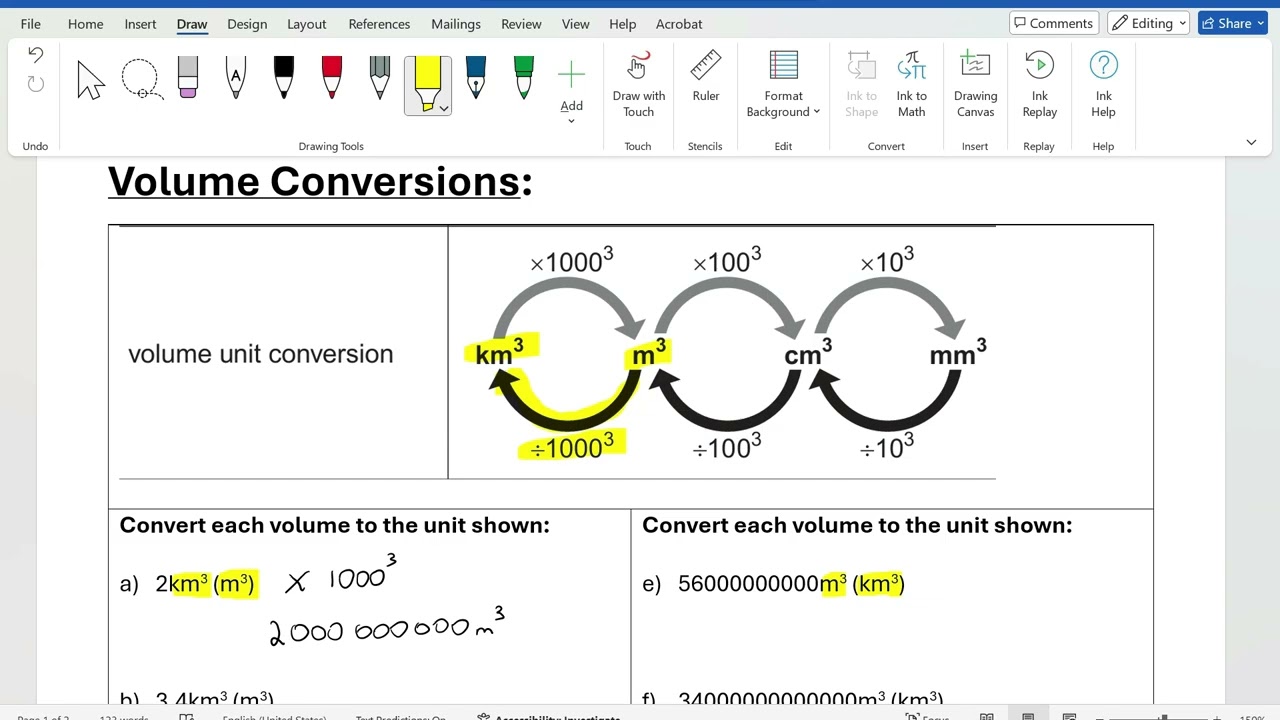Click the mm³ label in diagram
This screenshot has width=1280, height=720.
pyautogui.click(x=958, y=352)
